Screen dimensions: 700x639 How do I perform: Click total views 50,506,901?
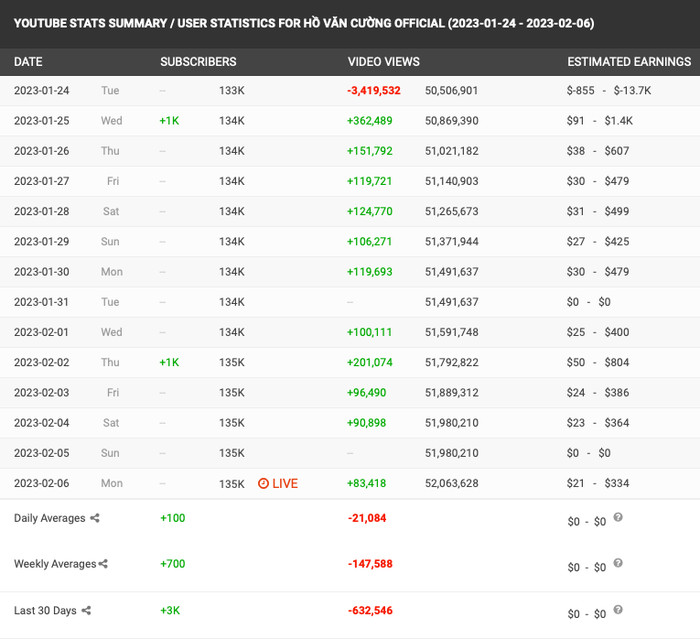(x=451, y=91)
